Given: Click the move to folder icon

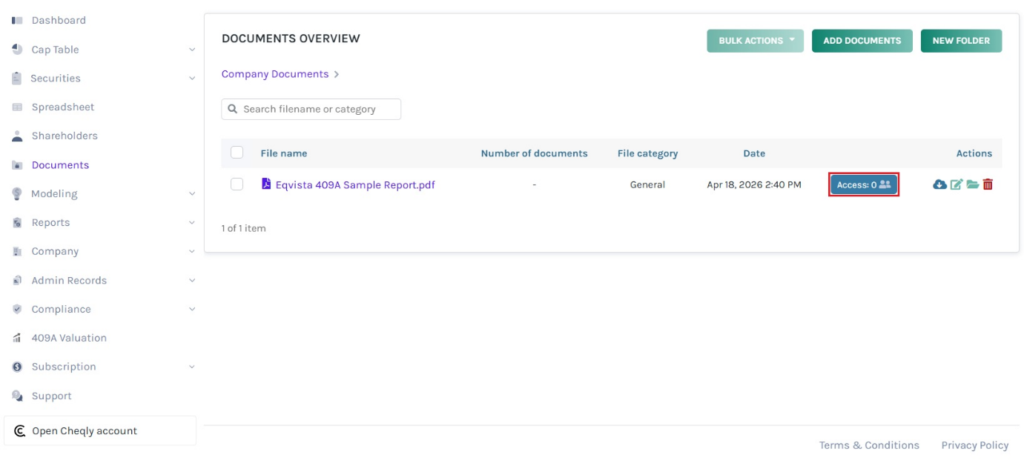Looking at the screenshot, I should (x=972, y=185).
